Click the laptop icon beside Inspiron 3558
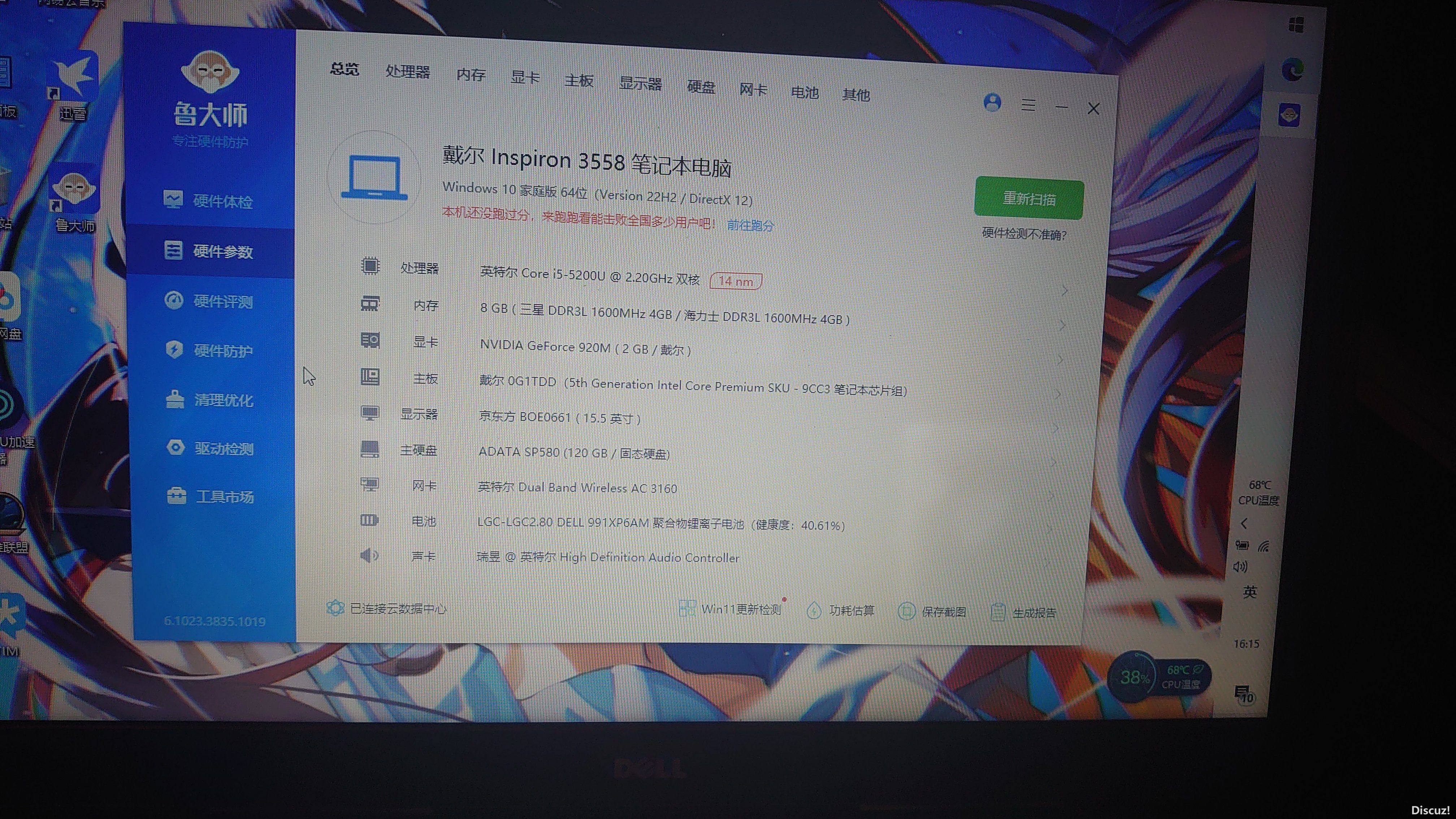Image resolution: width=1456 pixels, height=819 pixels. [374, 178]
